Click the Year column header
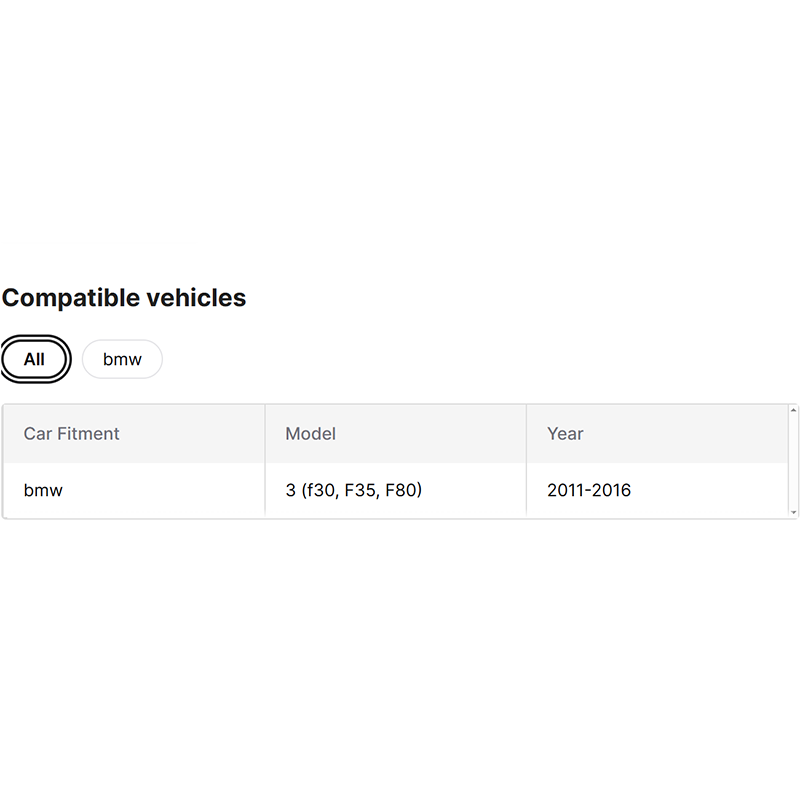Screen dimensions: 800x800 [565, 434]
